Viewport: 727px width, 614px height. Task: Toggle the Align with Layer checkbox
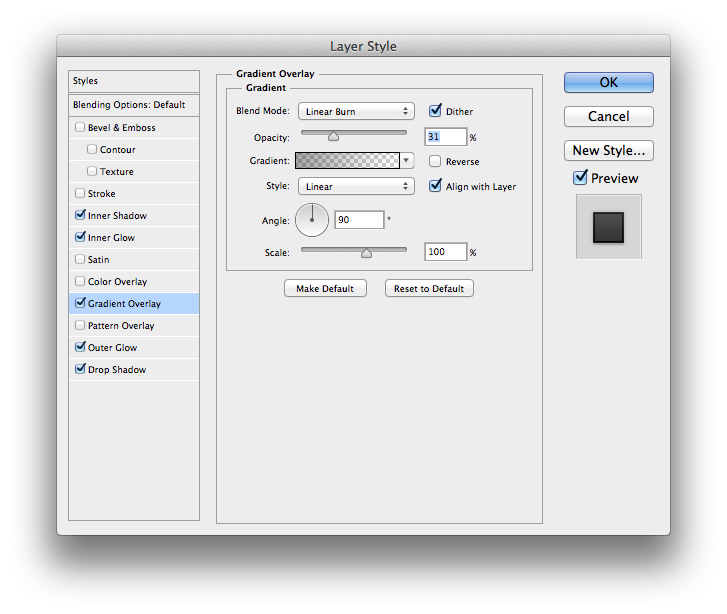(x=435, y=185)
